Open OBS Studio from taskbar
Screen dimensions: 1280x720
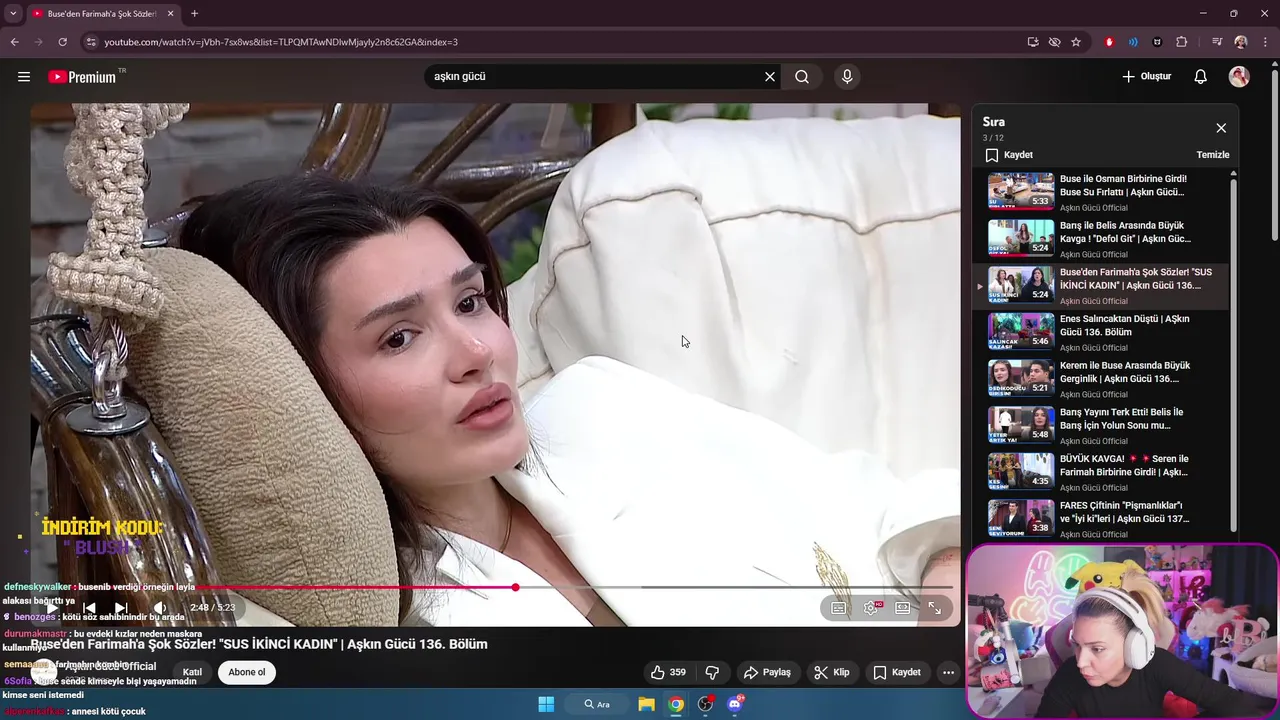[706, 704]
